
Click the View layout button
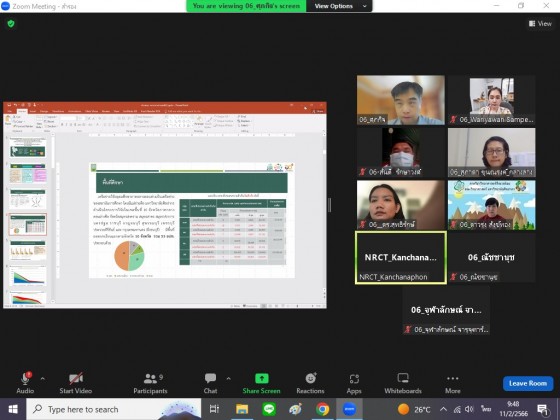click(540, 24)
